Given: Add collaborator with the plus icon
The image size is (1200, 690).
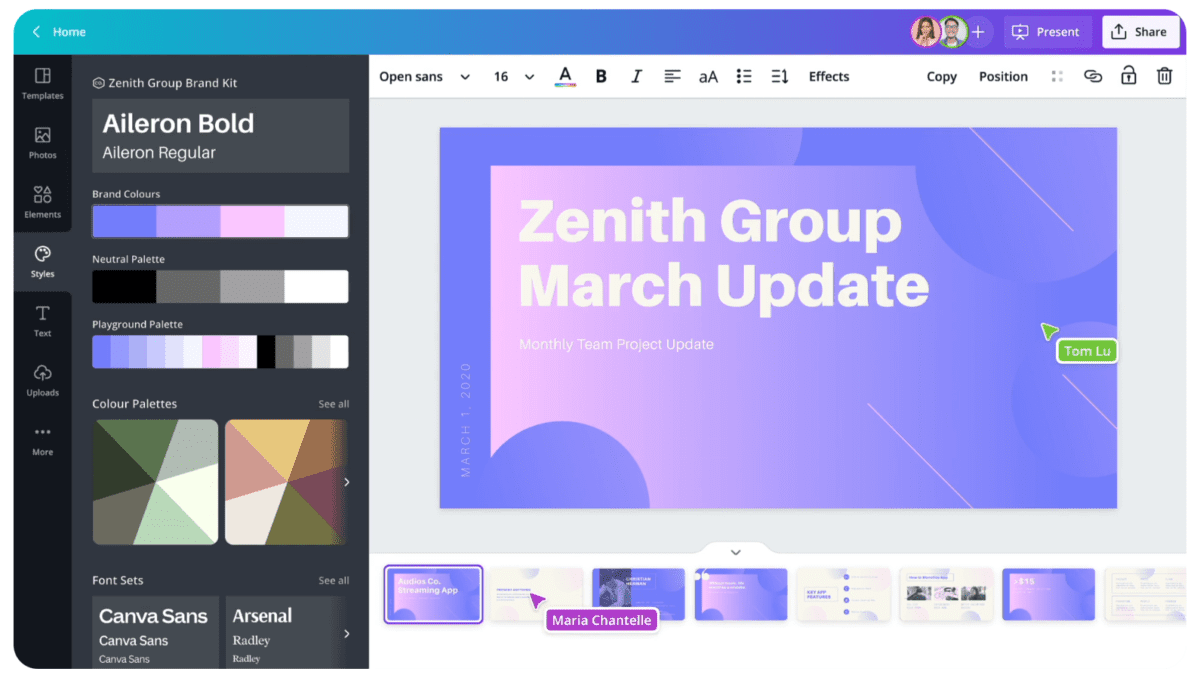Looking at the screenshot, I should coord(978,32).
